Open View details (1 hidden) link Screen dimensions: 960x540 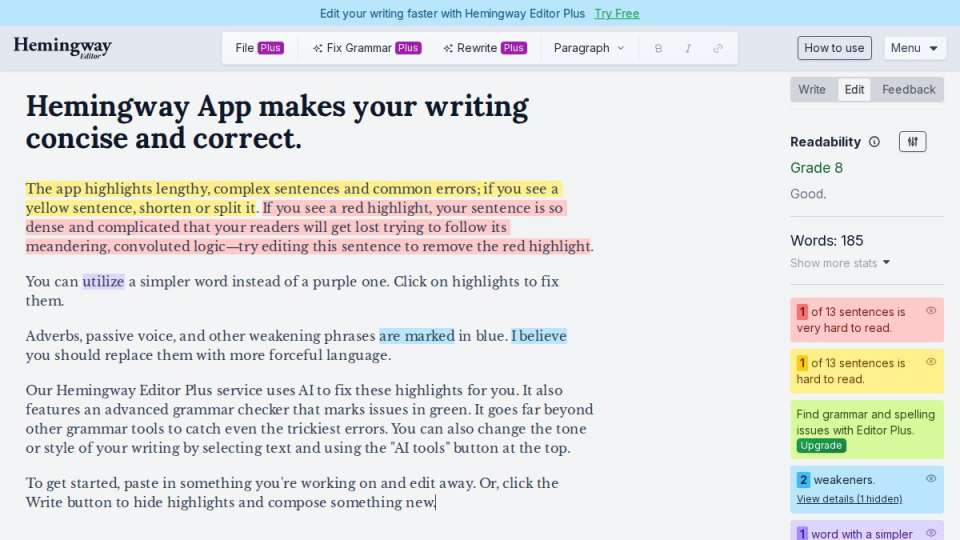tap(849, 499)
